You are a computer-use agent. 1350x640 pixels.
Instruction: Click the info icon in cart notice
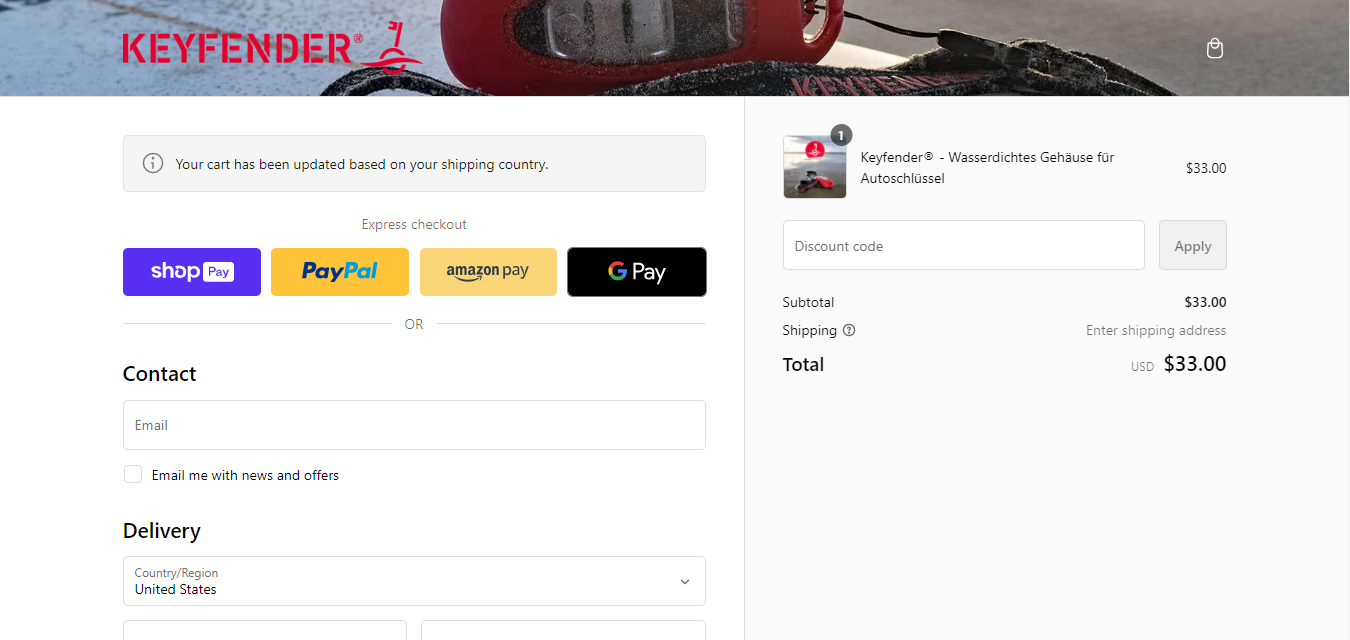point(153,163)
